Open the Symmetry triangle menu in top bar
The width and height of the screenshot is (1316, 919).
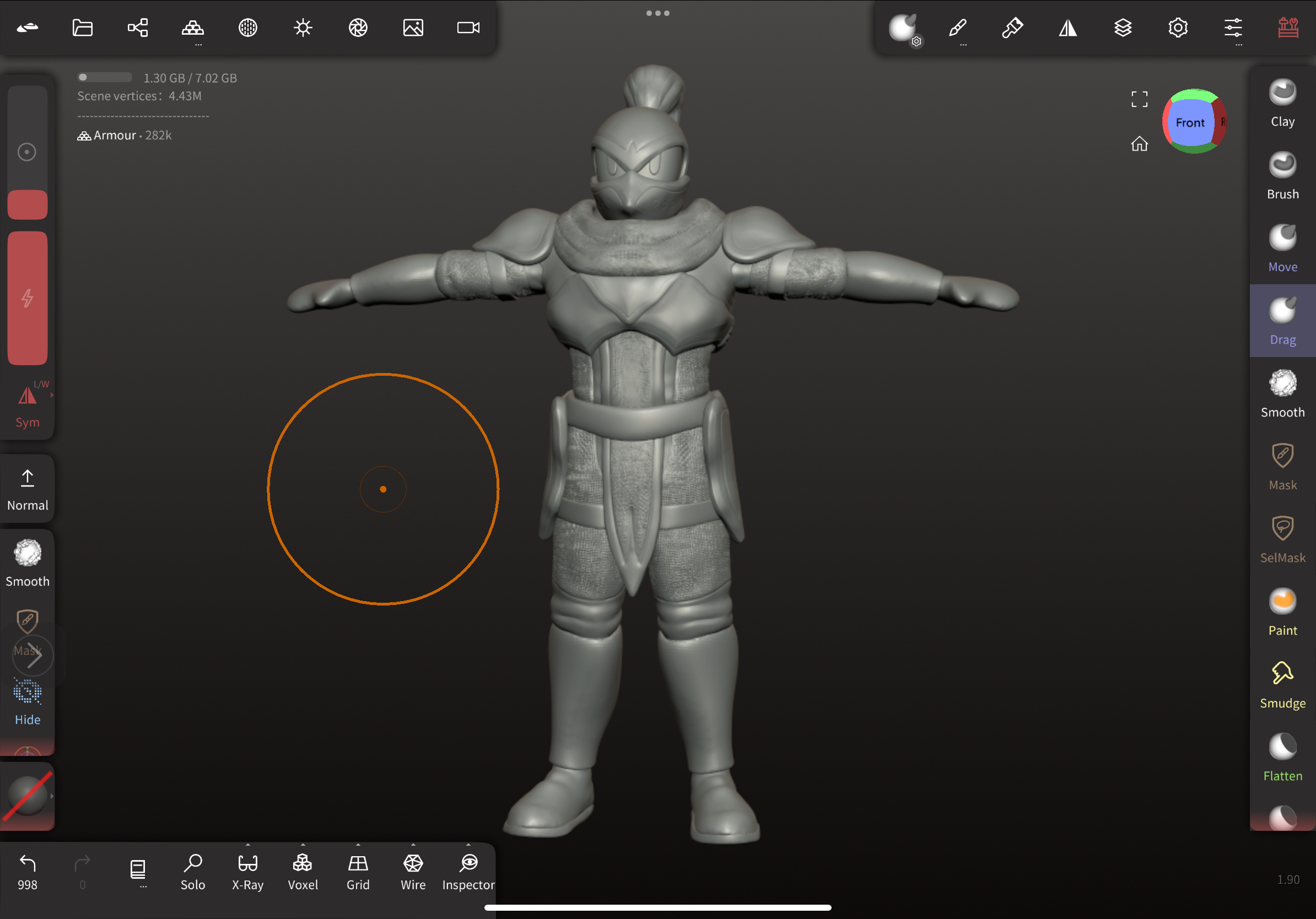[x=1067, y=28]
